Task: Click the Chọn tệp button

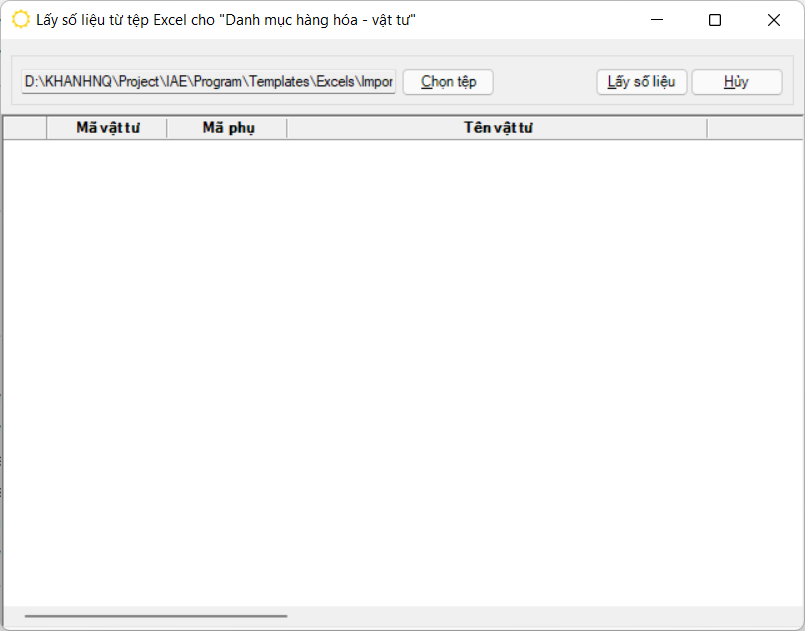Action: (x=448, y=82)
